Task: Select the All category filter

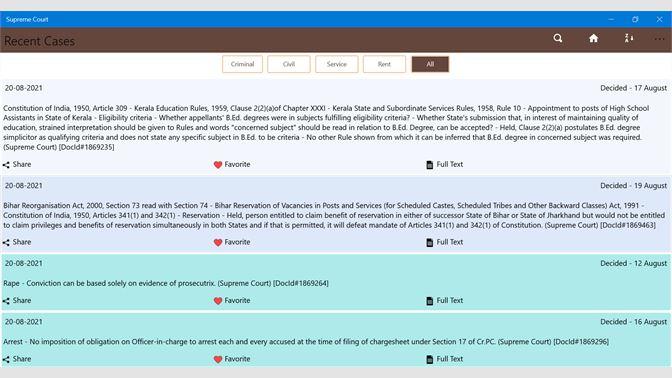Action: 430,64
